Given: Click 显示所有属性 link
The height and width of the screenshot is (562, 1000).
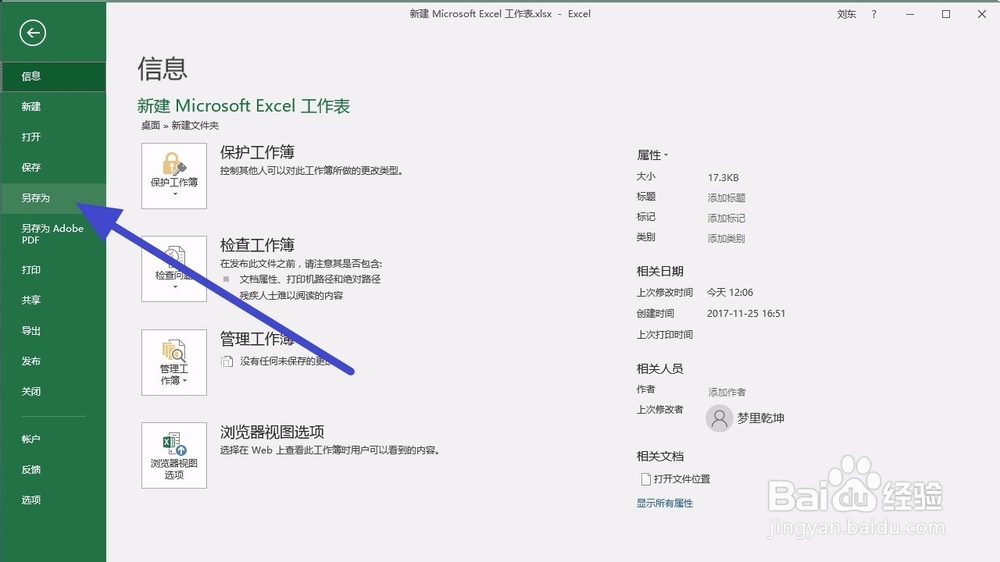Looking at the screenshot, I should [x=665, y=503].
